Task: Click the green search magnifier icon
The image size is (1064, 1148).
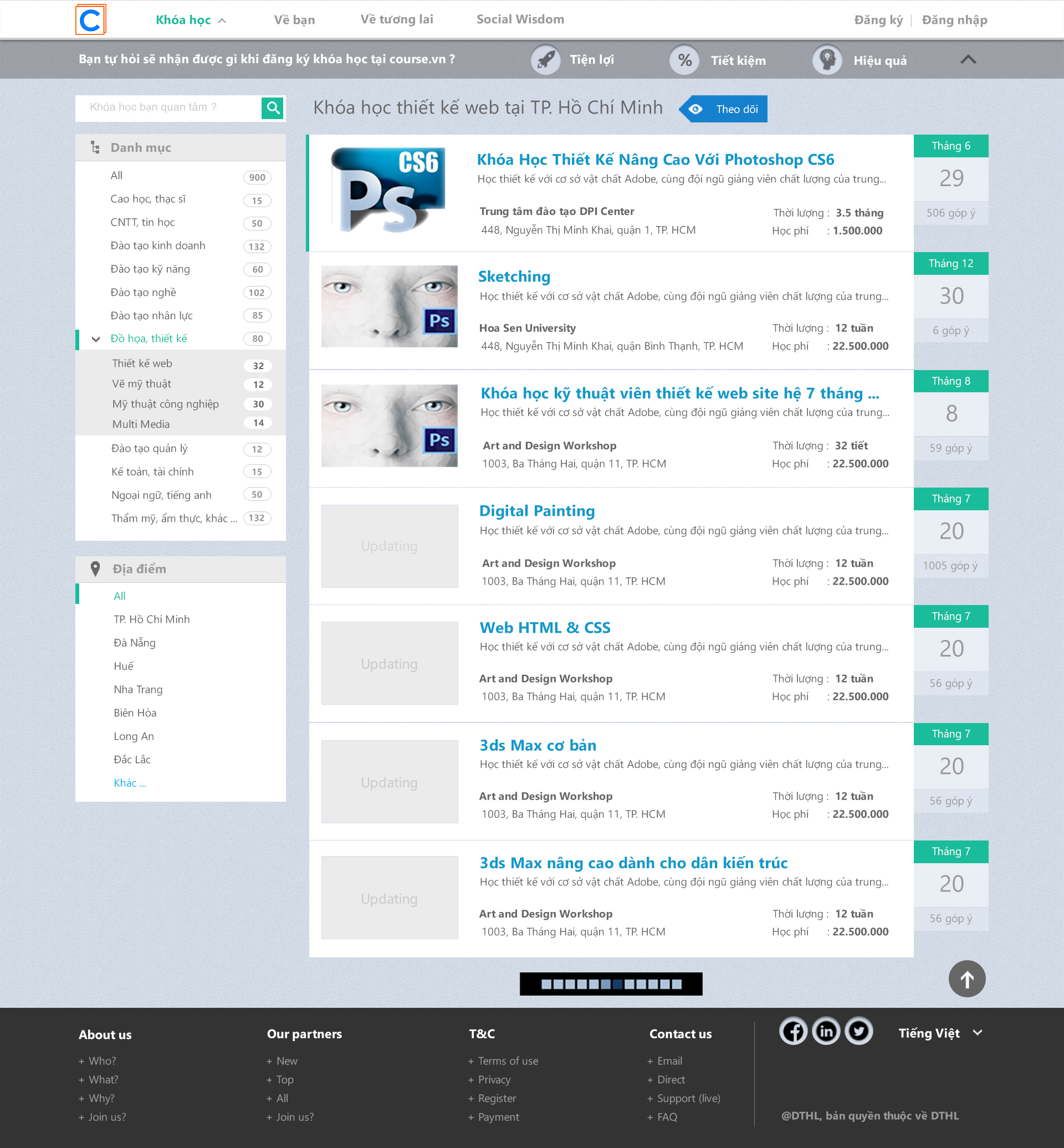Action: click(273, 107)
